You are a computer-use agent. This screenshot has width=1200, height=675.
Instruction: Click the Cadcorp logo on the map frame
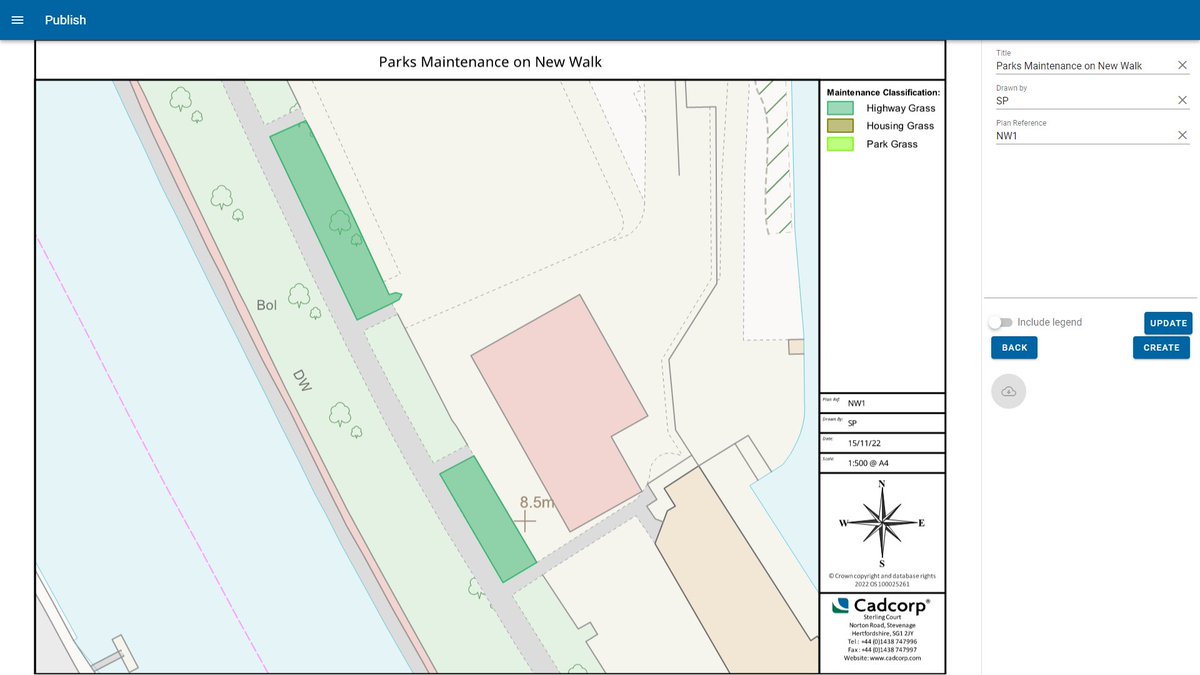coord(881,605)
